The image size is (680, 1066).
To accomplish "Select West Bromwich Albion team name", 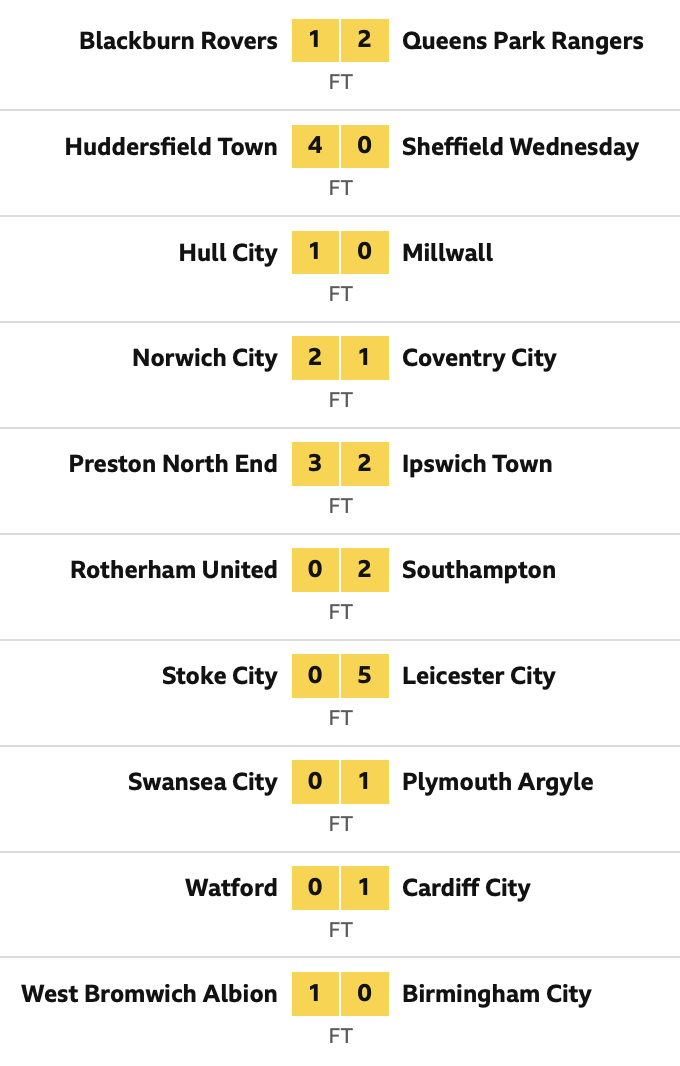I will click(149, 995).
